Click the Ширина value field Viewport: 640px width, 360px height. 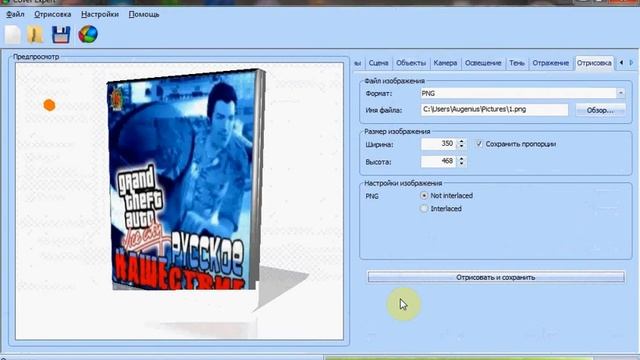(438, 144)
